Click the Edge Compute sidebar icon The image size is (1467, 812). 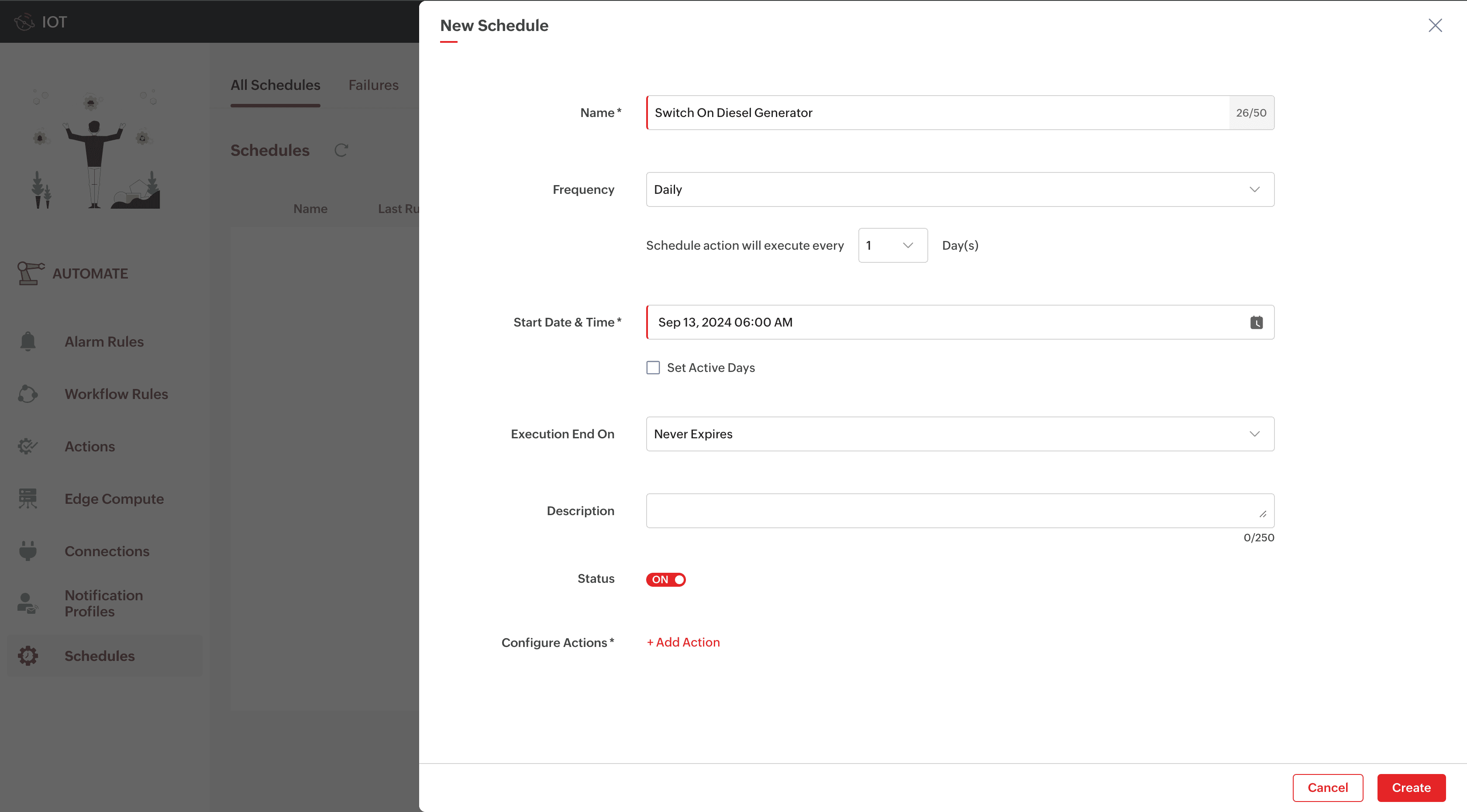[28, 498]
